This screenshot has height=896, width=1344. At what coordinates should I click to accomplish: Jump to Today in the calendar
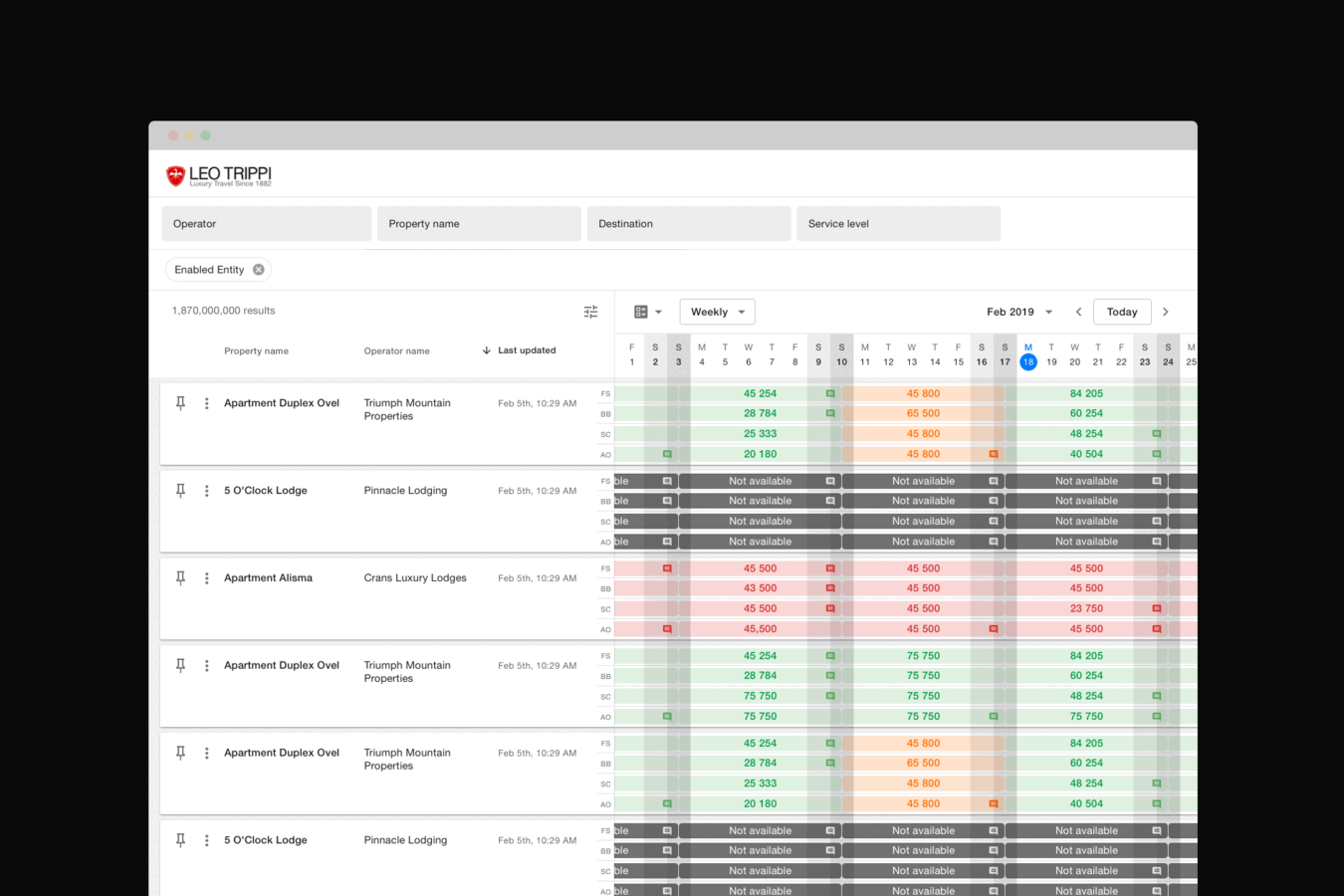[1122, 312]
